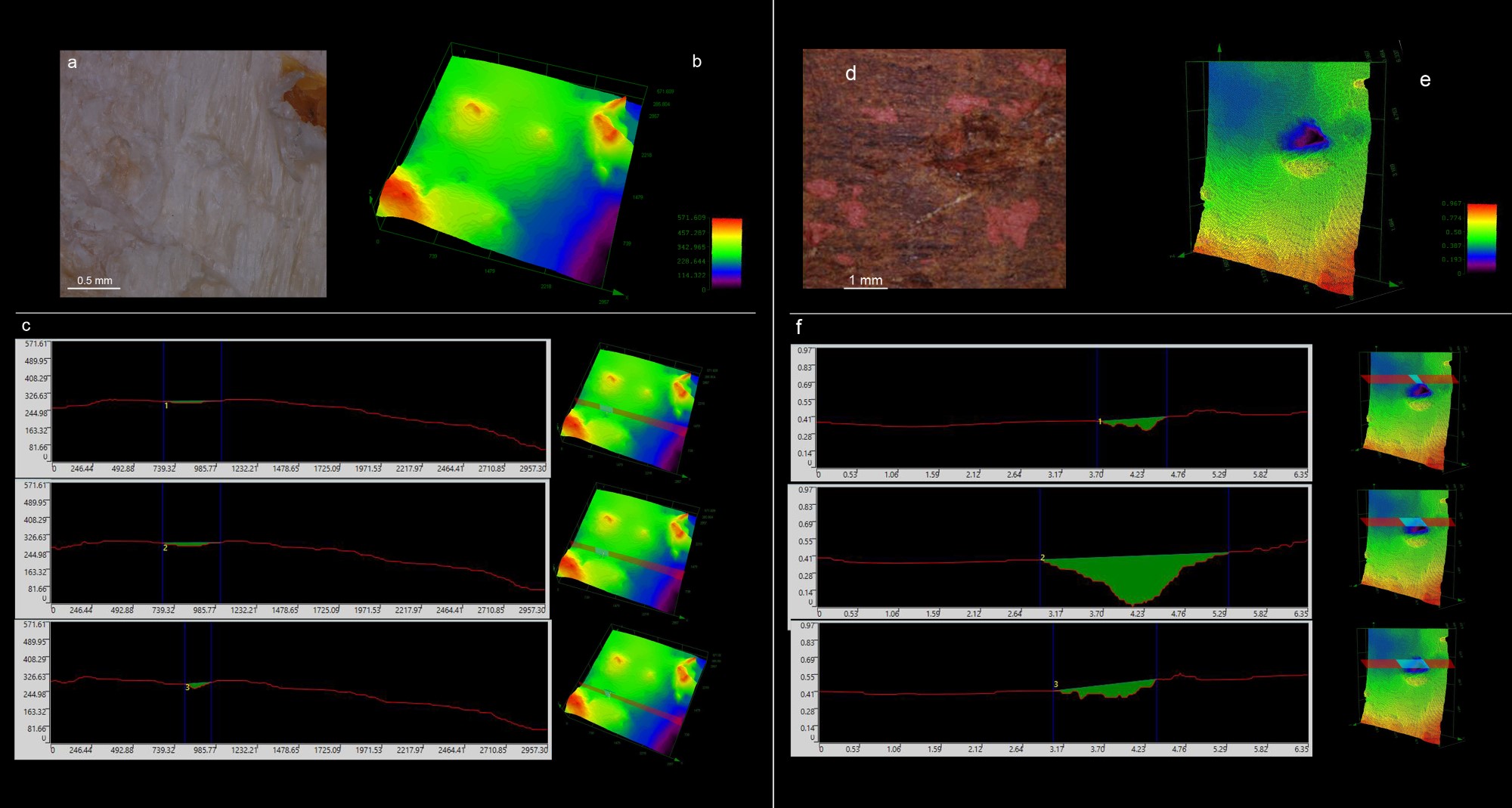Click the rainbow color scale beside panel e
Screen dimensions: 1512x808
[1481, 237]
